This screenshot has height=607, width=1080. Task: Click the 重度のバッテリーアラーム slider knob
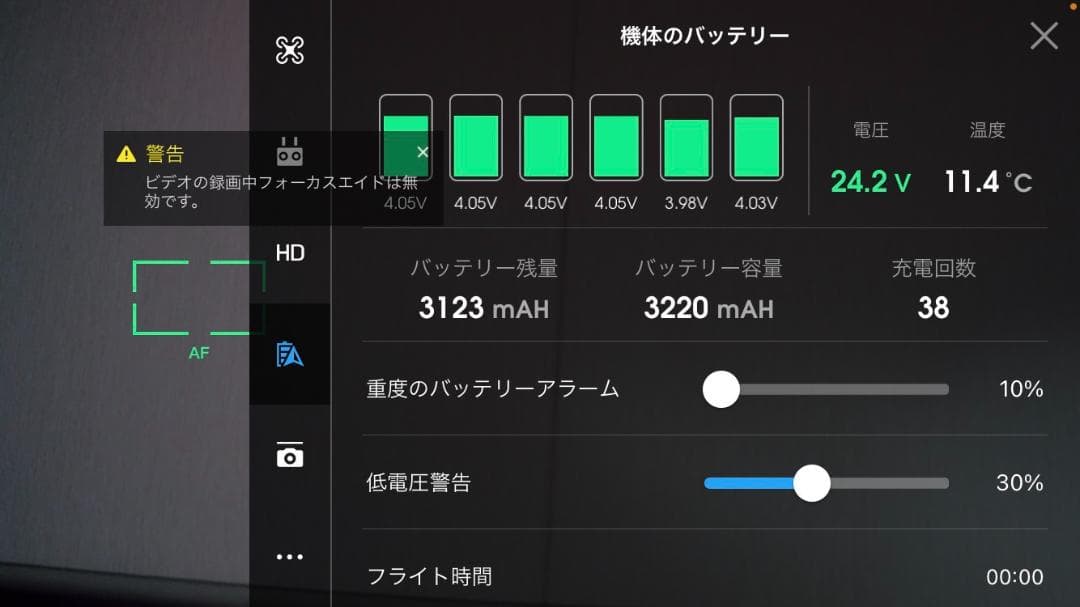721,389
